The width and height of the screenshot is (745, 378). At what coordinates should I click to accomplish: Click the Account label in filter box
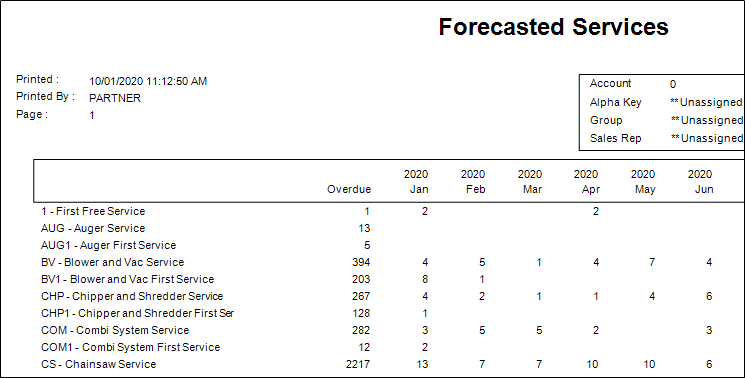point(611,84)
